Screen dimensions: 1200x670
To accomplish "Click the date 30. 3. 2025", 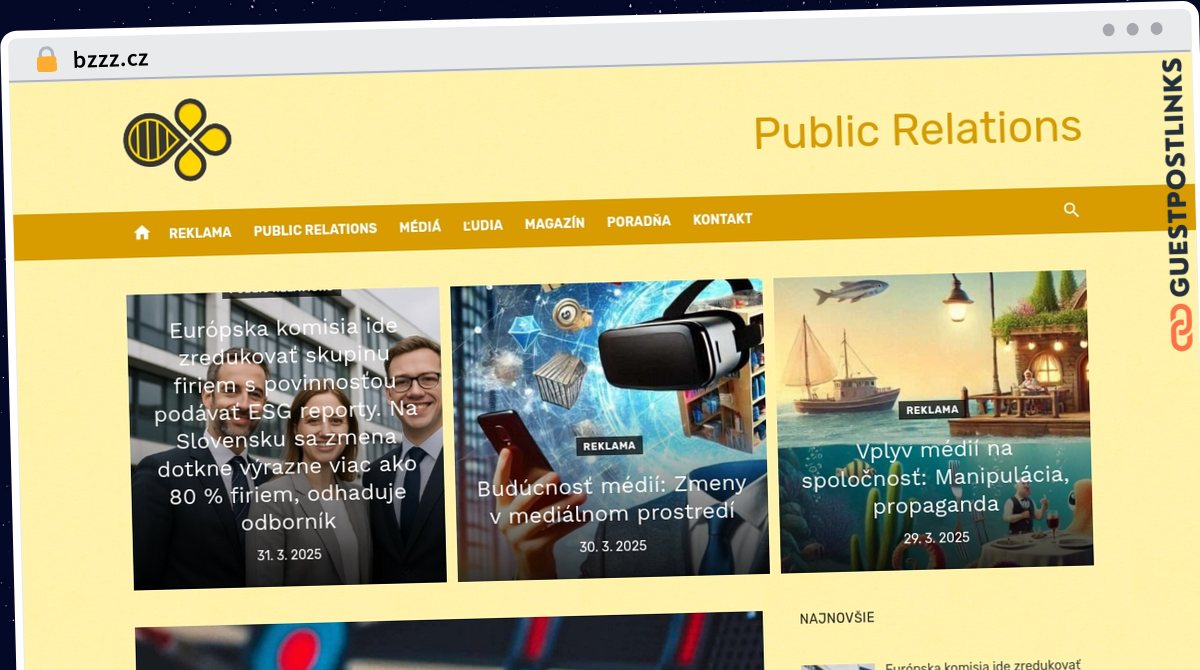I will [x=613, y=546].
